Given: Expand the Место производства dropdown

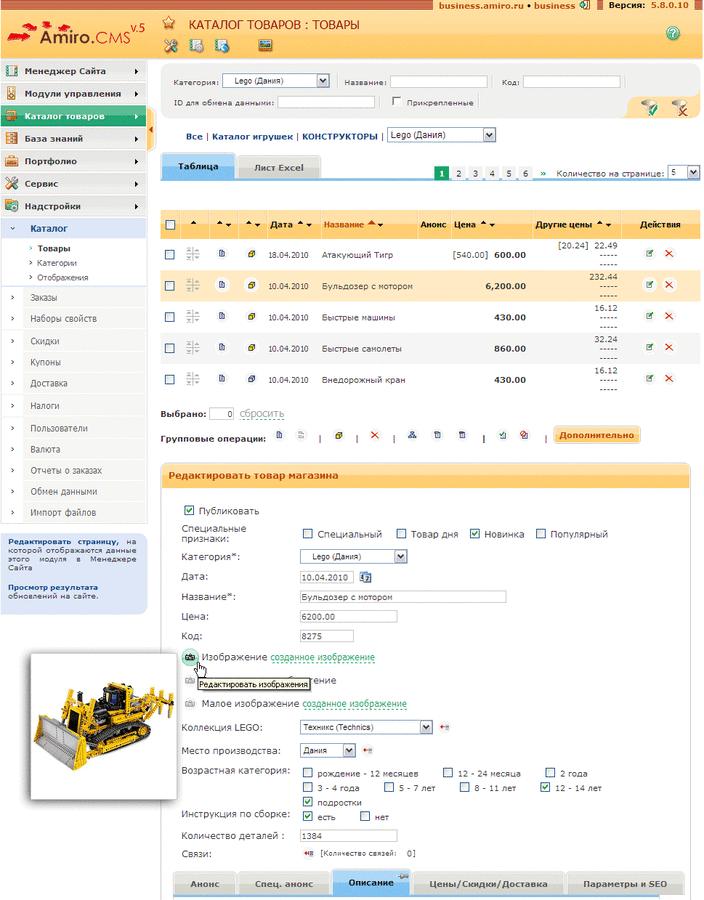Looking at the screenshot, I should tap(330, 749).
